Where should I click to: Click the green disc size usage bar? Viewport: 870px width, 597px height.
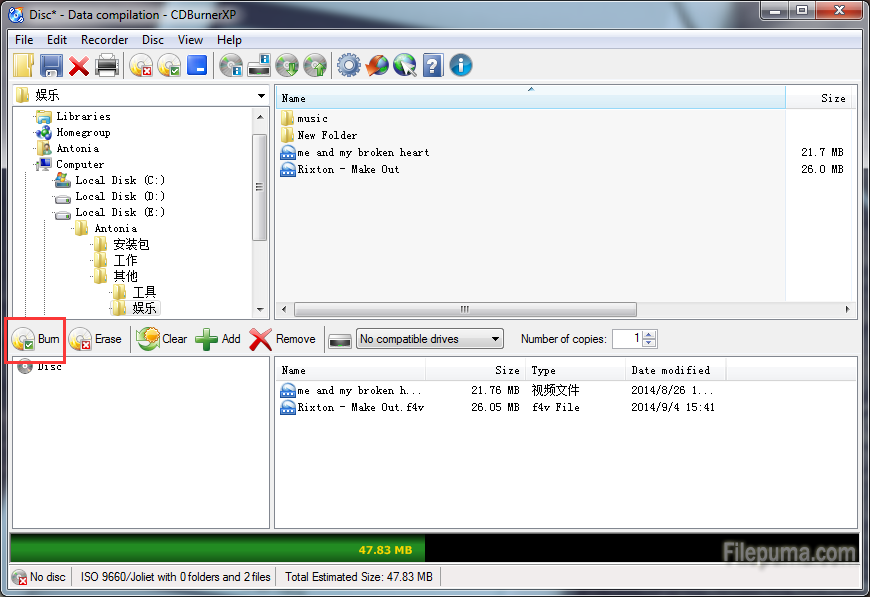point(217,549)
